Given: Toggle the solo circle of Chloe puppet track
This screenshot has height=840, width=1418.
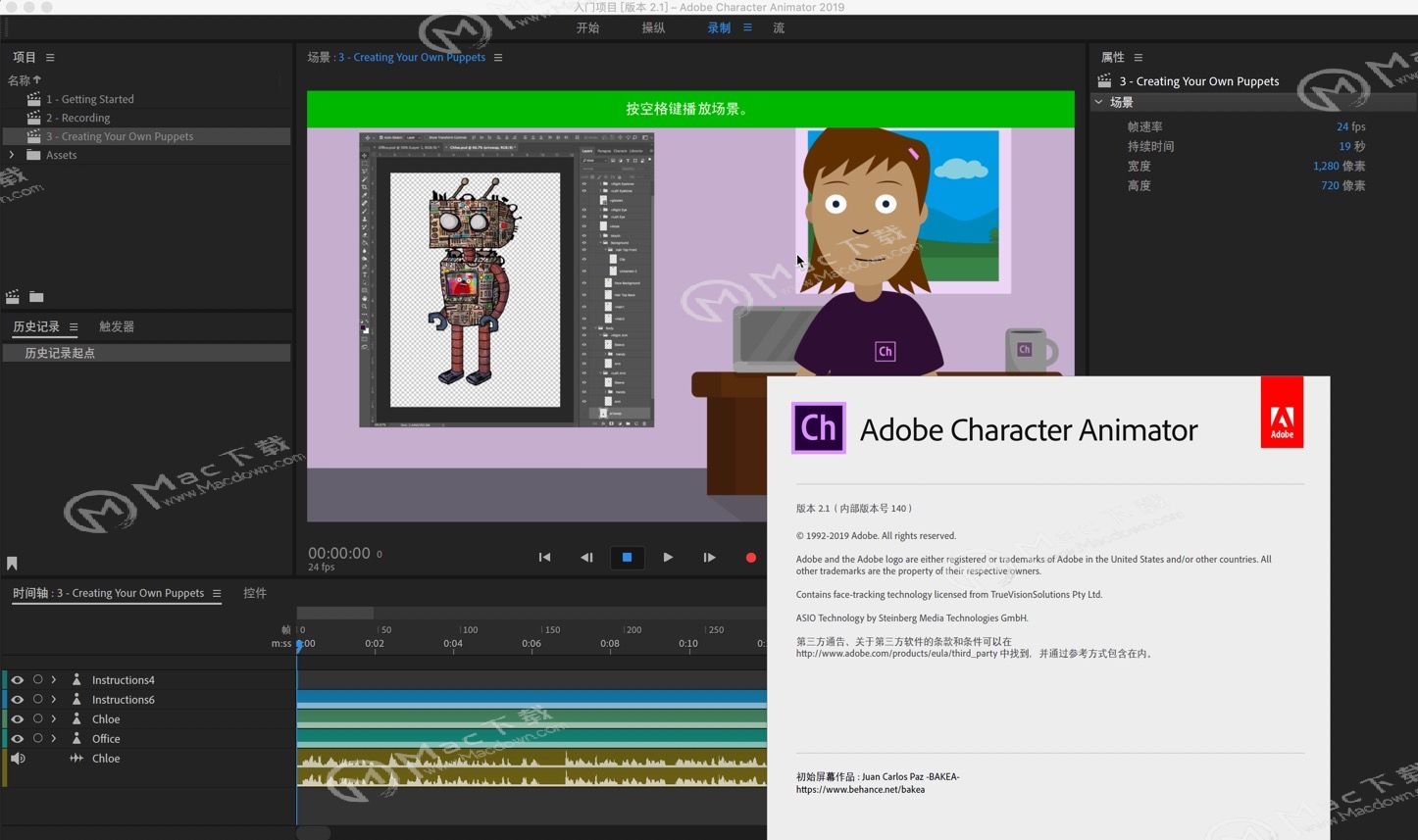Looking at the screenshot, I should [38, 718].
